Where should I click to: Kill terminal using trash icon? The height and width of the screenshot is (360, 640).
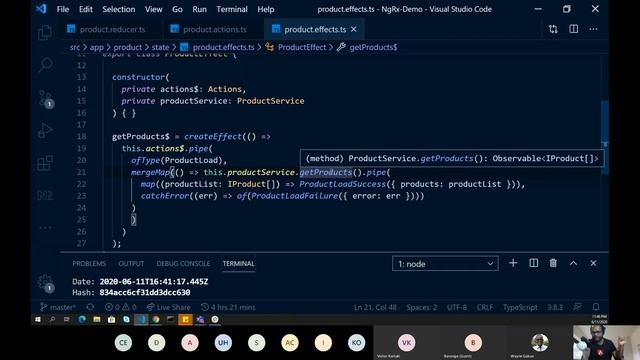(553, 263)
